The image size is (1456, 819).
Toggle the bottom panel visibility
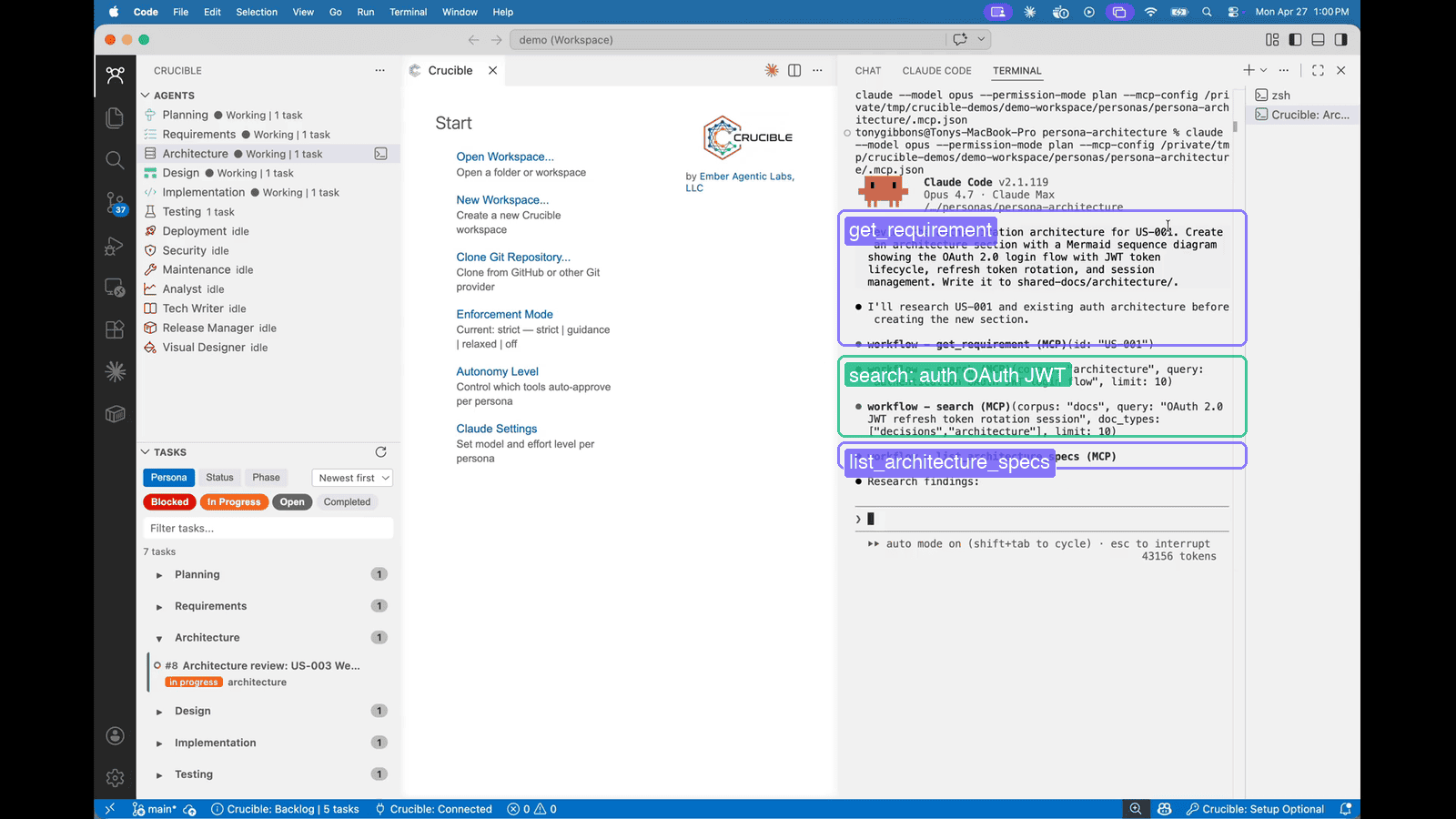(1318, 40)
